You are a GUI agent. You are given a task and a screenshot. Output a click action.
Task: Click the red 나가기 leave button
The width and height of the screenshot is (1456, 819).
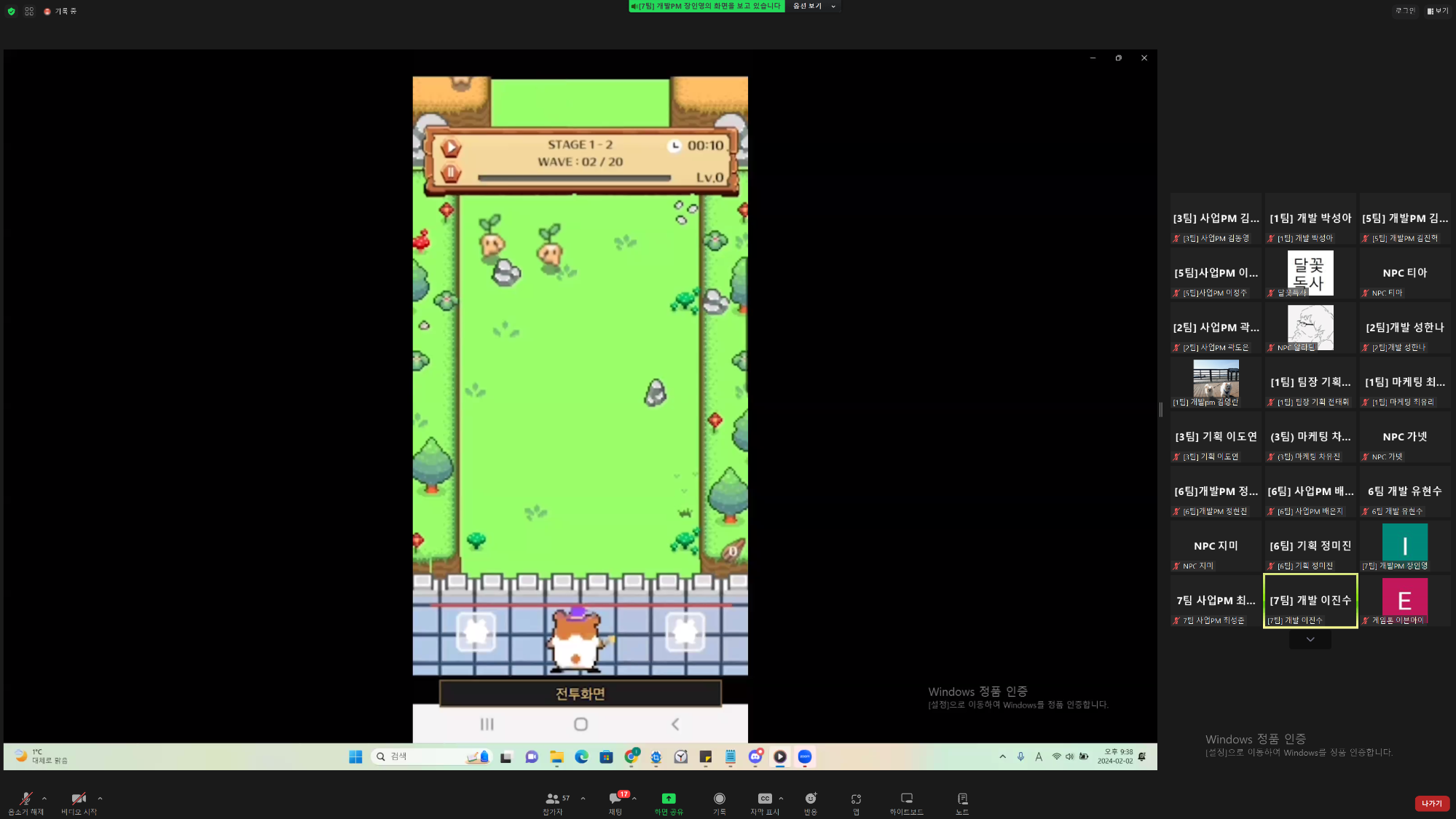pyautogui.click(x=1431, y=803)
